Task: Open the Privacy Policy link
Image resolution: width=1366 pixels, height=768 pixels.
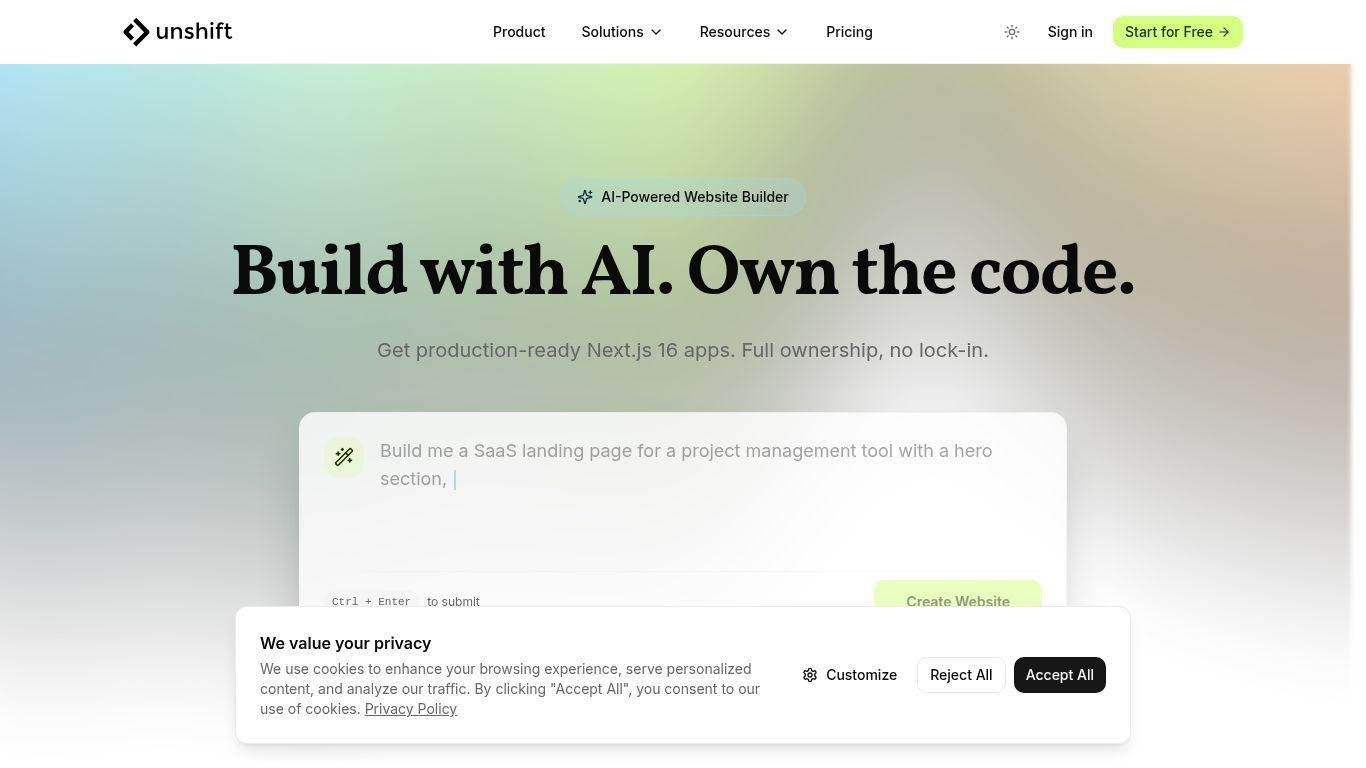Action: 411,709
